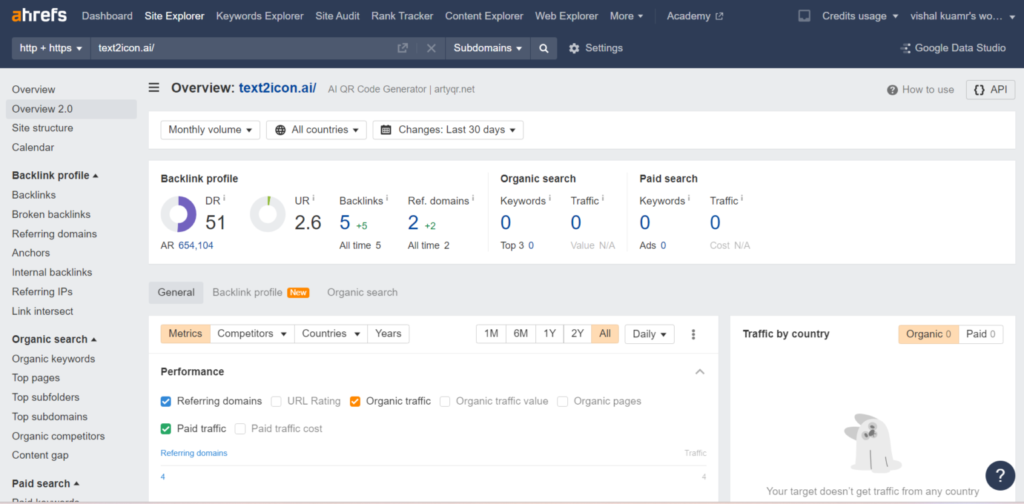Open the three-dot chart options menu
Image resolution: width=1024 pixels, height=504 pixels.
pos(693,334)
